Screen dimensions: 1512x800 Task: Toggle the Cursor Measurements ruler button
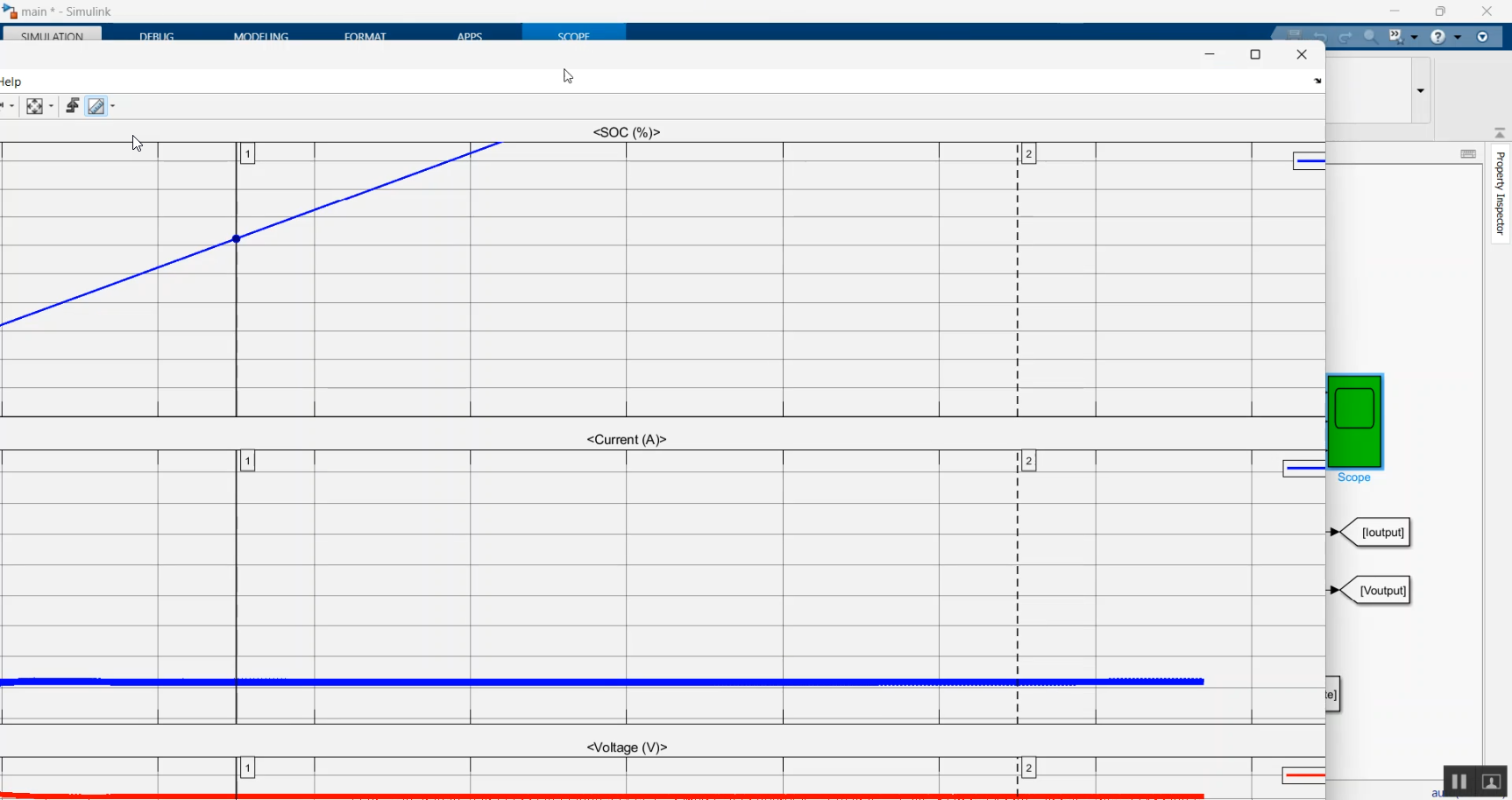(96, 106)
